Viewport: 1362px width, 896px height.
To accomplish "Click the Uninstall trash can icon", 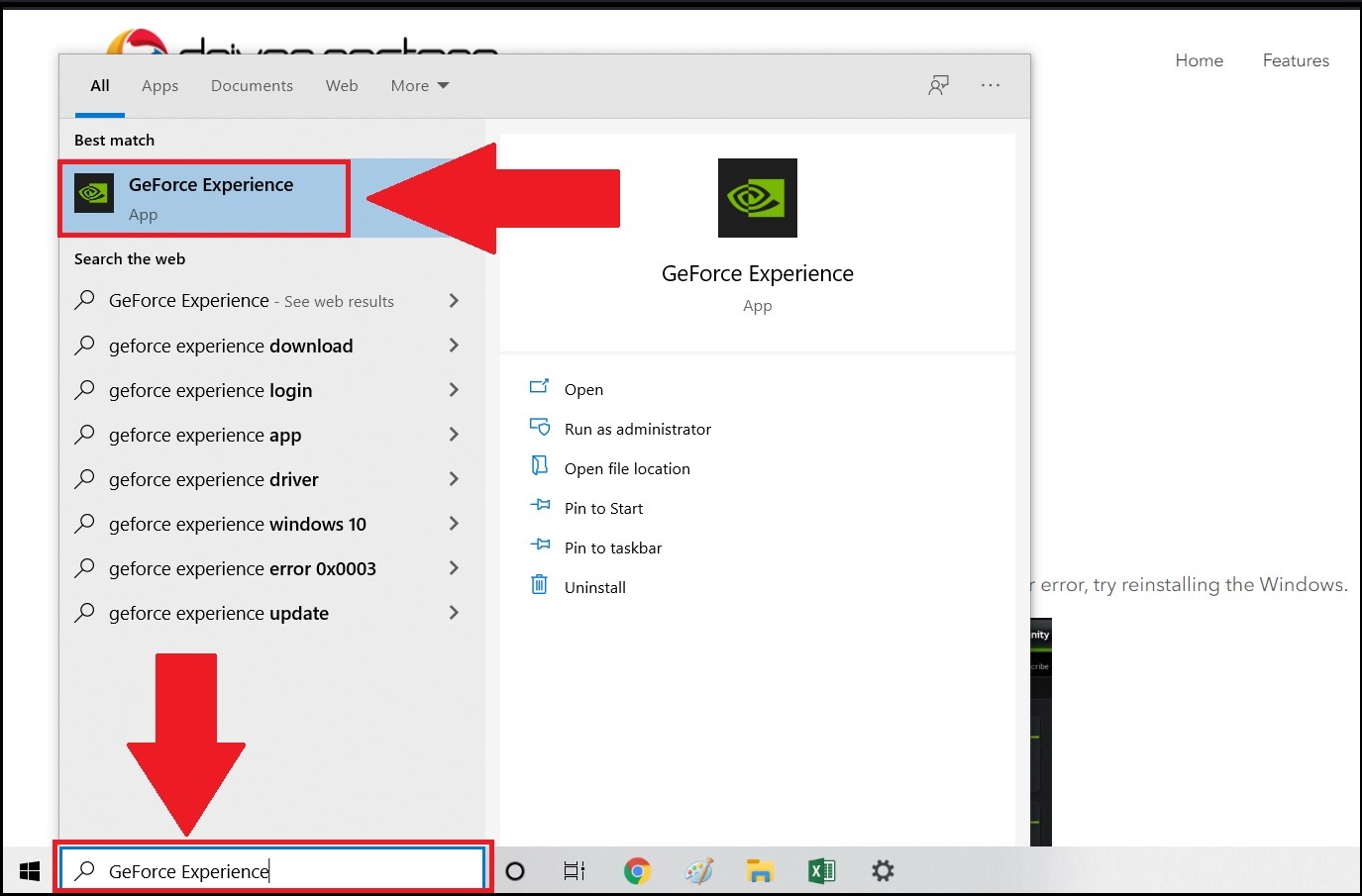I will coord(539,585).
